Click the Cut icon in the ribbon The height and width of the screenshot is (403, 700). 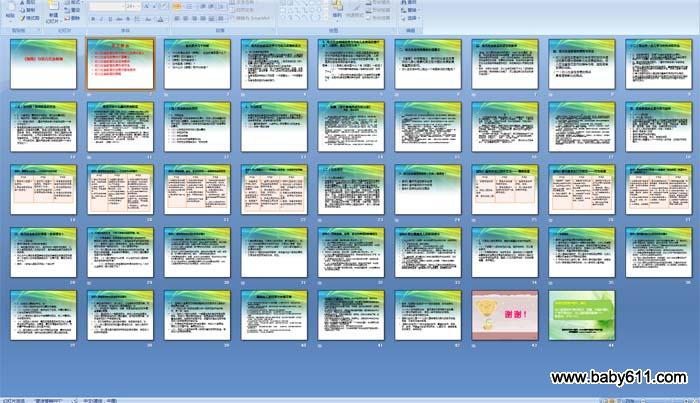coord(23,3)
